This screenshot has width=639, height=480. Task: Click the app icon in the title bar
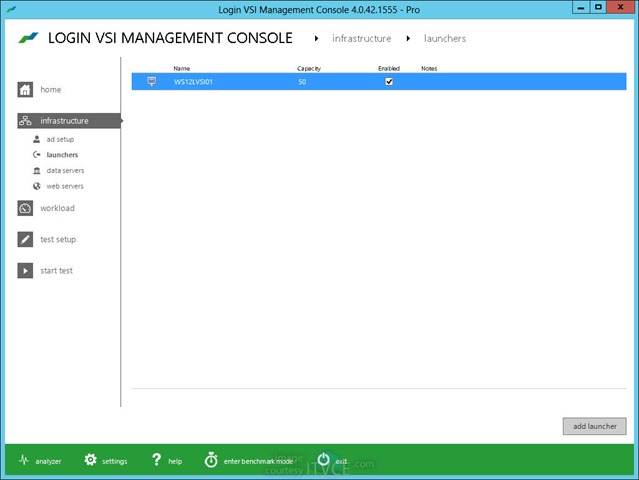click(x=11, y=9)
